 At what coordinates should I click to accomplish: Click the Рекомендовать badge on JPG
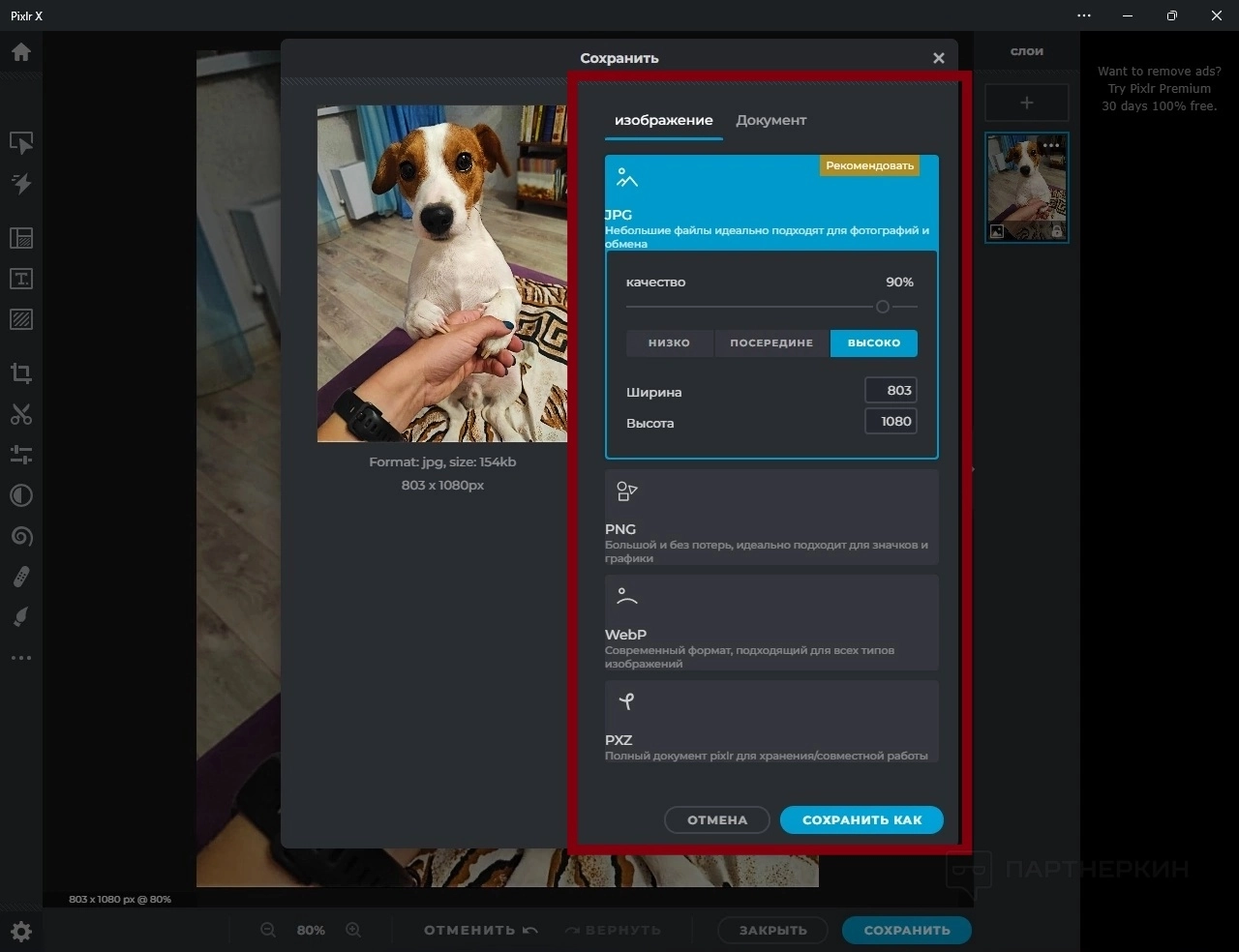click(x=869, y=165)
